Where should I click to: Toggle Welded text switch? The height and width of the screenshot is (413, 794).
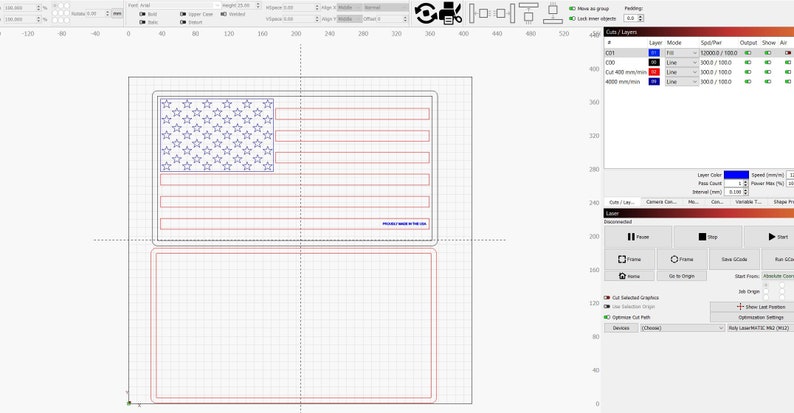coord(223,14)
